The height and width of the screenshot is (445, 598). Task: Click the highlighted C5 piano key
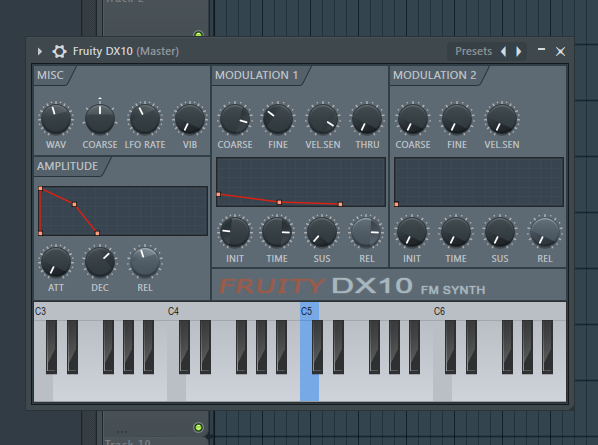pos(309,387)
